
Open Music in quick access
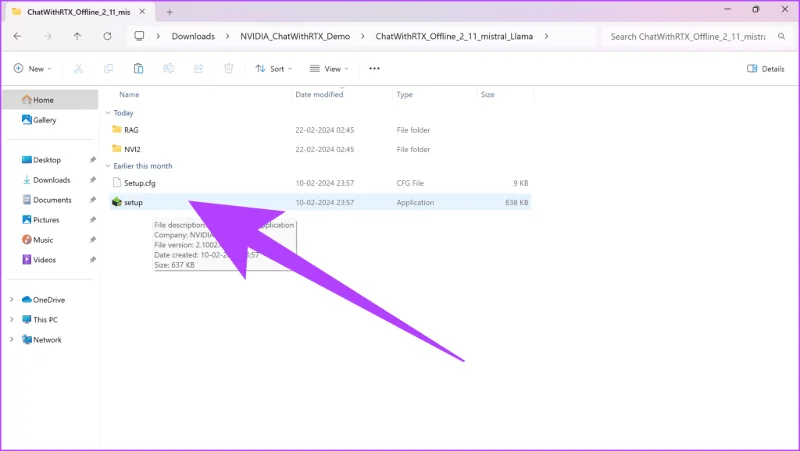coord(37,239)
